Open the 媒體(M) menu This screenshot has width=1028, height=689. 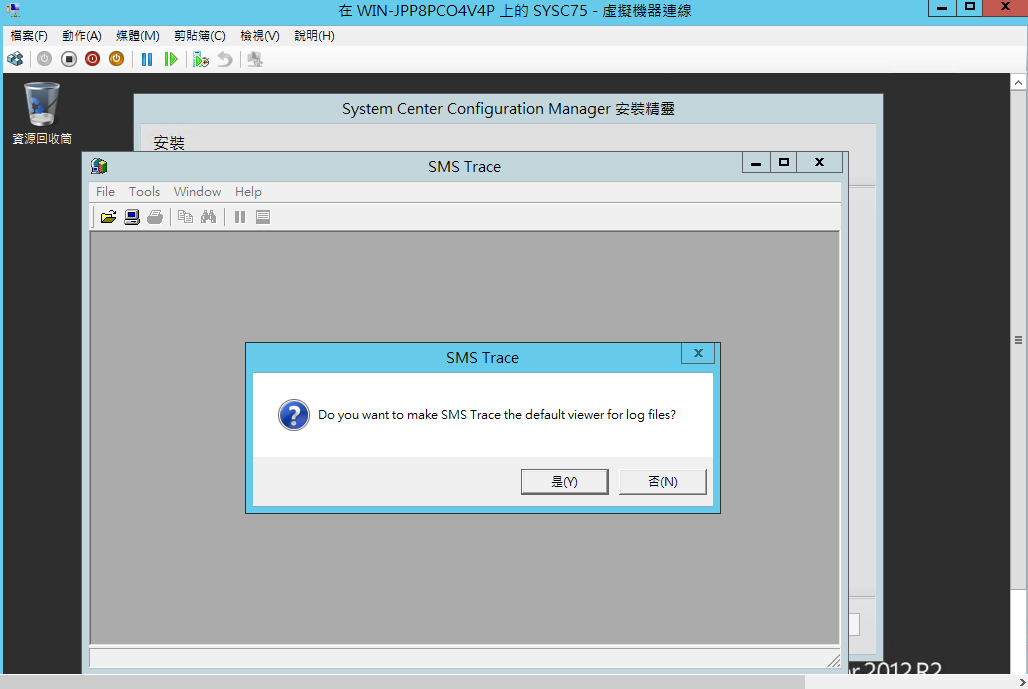[x=138, y=35]
